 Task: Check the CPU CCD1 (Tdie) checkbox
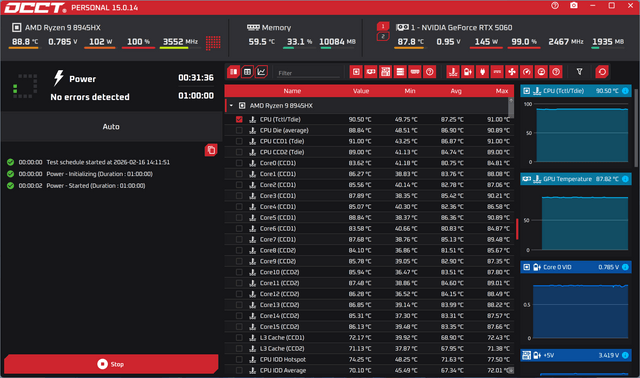tap(239, 141)
